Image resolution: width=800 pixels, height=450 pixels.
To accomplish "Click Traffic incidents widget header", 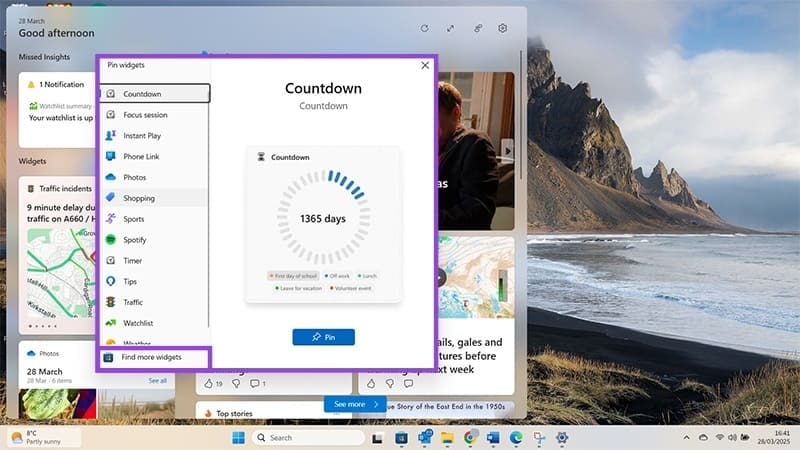I will pyautogui.click(x=60, y=189).
